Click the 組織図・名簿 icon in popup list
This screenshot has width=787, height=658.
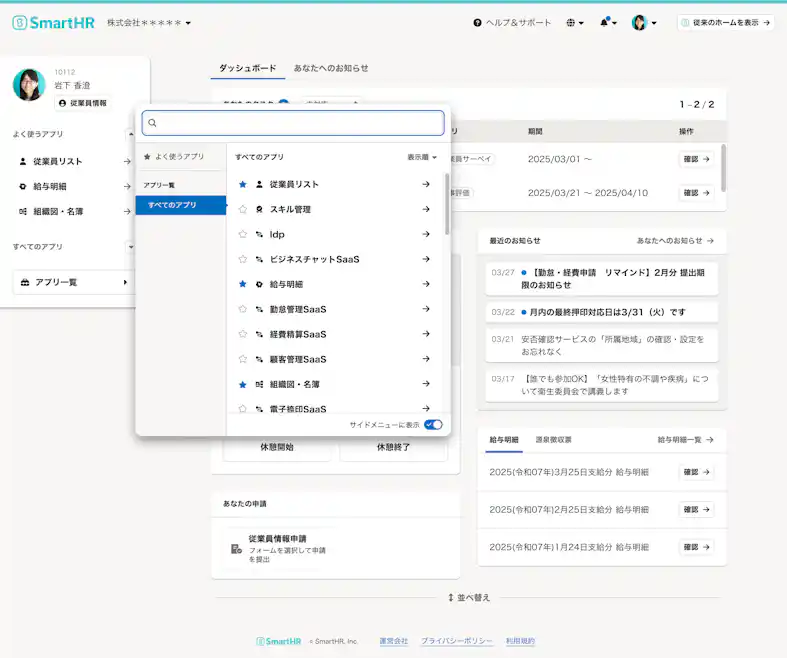coord(259,384)
